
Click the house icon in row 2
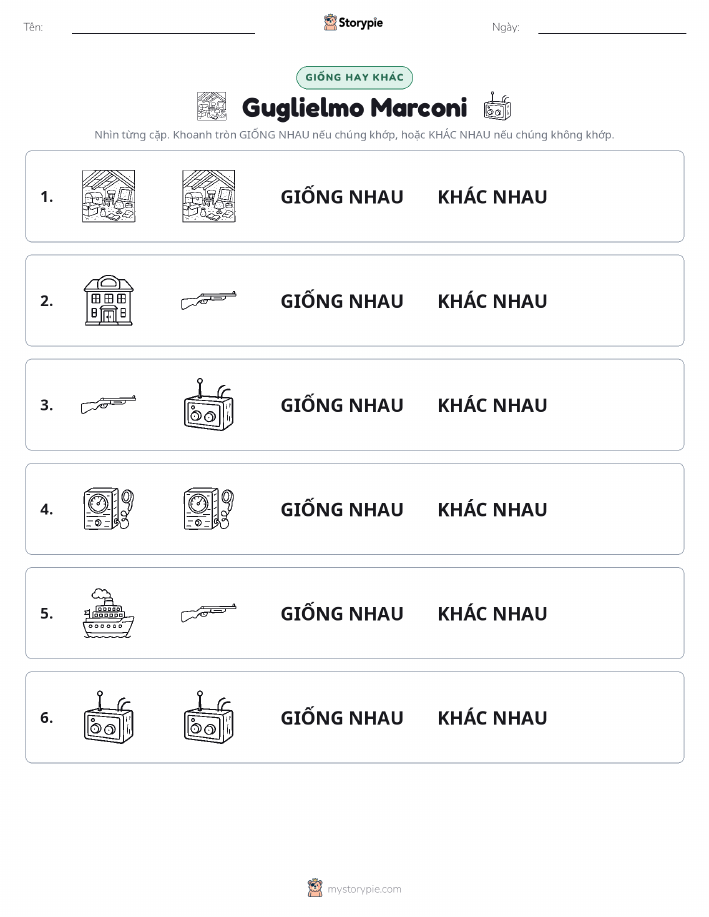[109, 301]
